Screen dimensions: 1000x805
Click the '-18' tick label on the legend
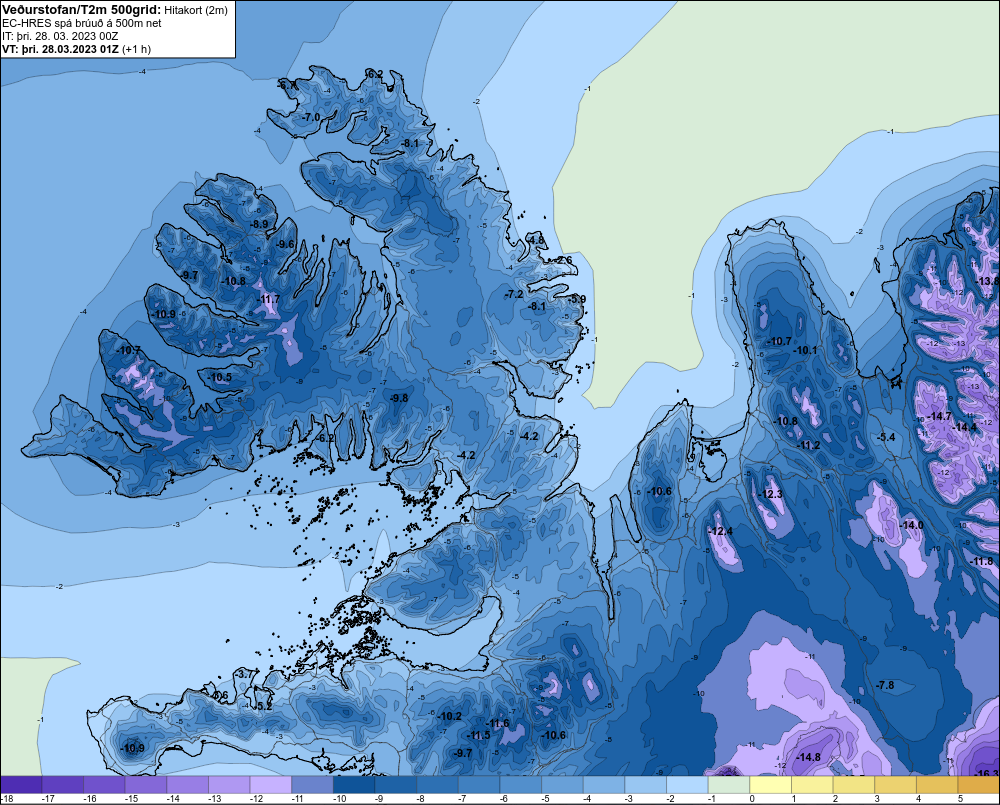pos(7,799)
